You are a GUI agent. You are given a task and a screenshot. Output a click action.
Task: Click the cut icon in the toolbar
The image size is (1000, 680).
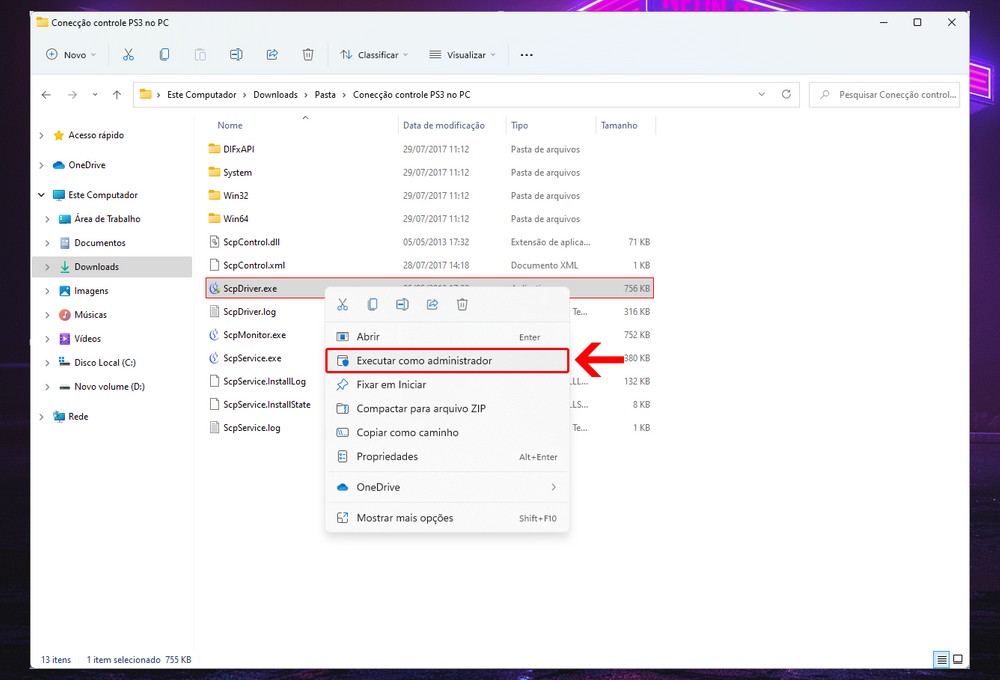coord(128,55)
